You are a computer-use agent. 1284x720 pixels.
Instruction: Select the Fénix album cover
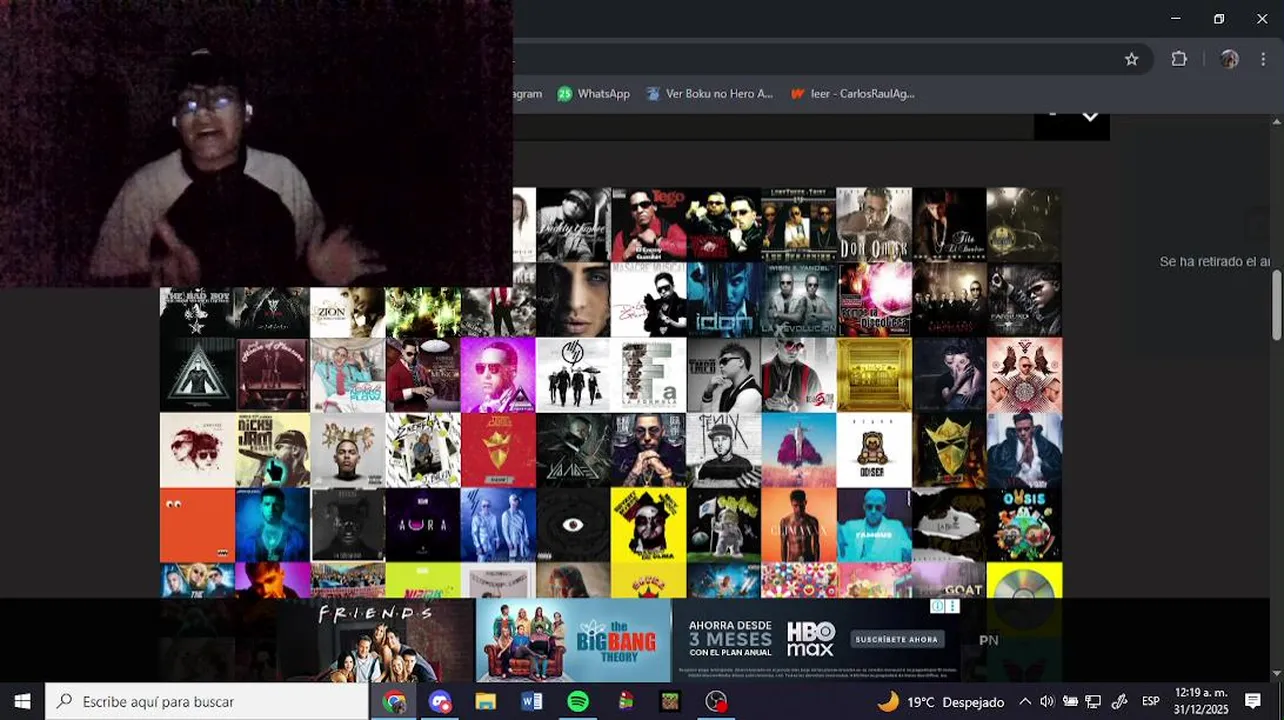click(724, 450)
